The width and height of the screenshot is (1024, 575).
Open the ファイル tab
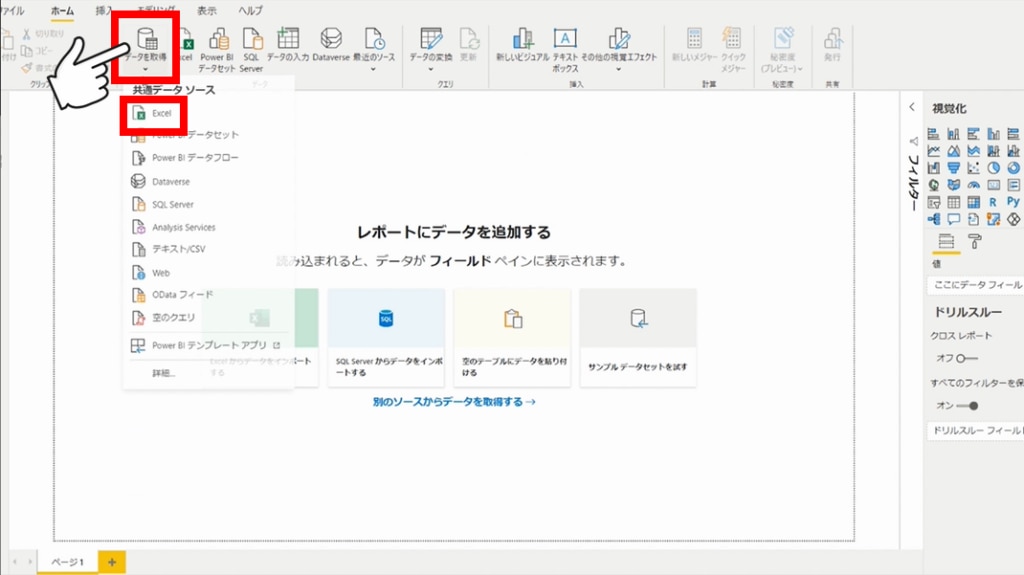pos(12,10)
